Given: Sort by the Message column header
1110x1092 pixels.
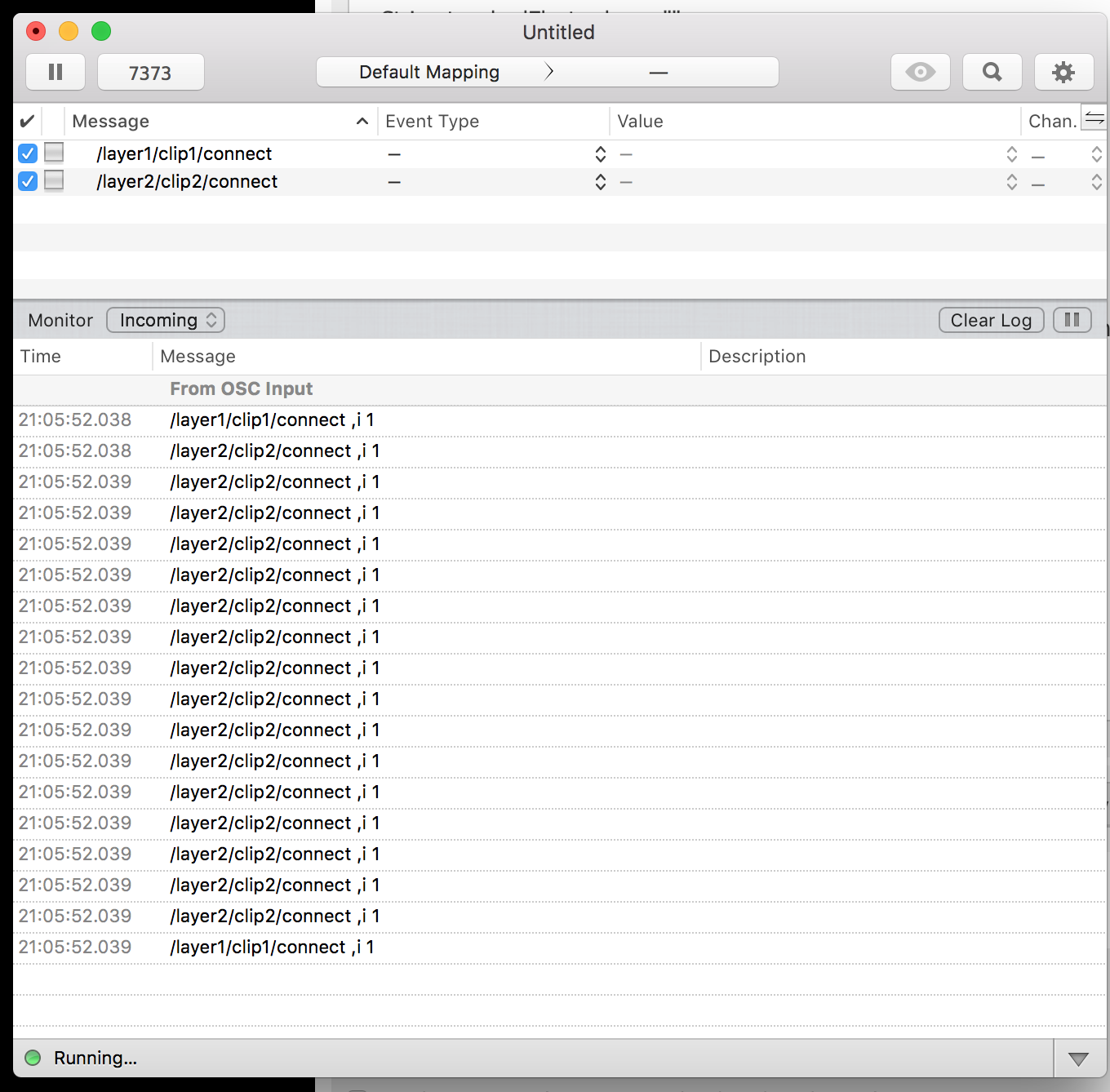Looking at the screenshot, I should point(220,122).
